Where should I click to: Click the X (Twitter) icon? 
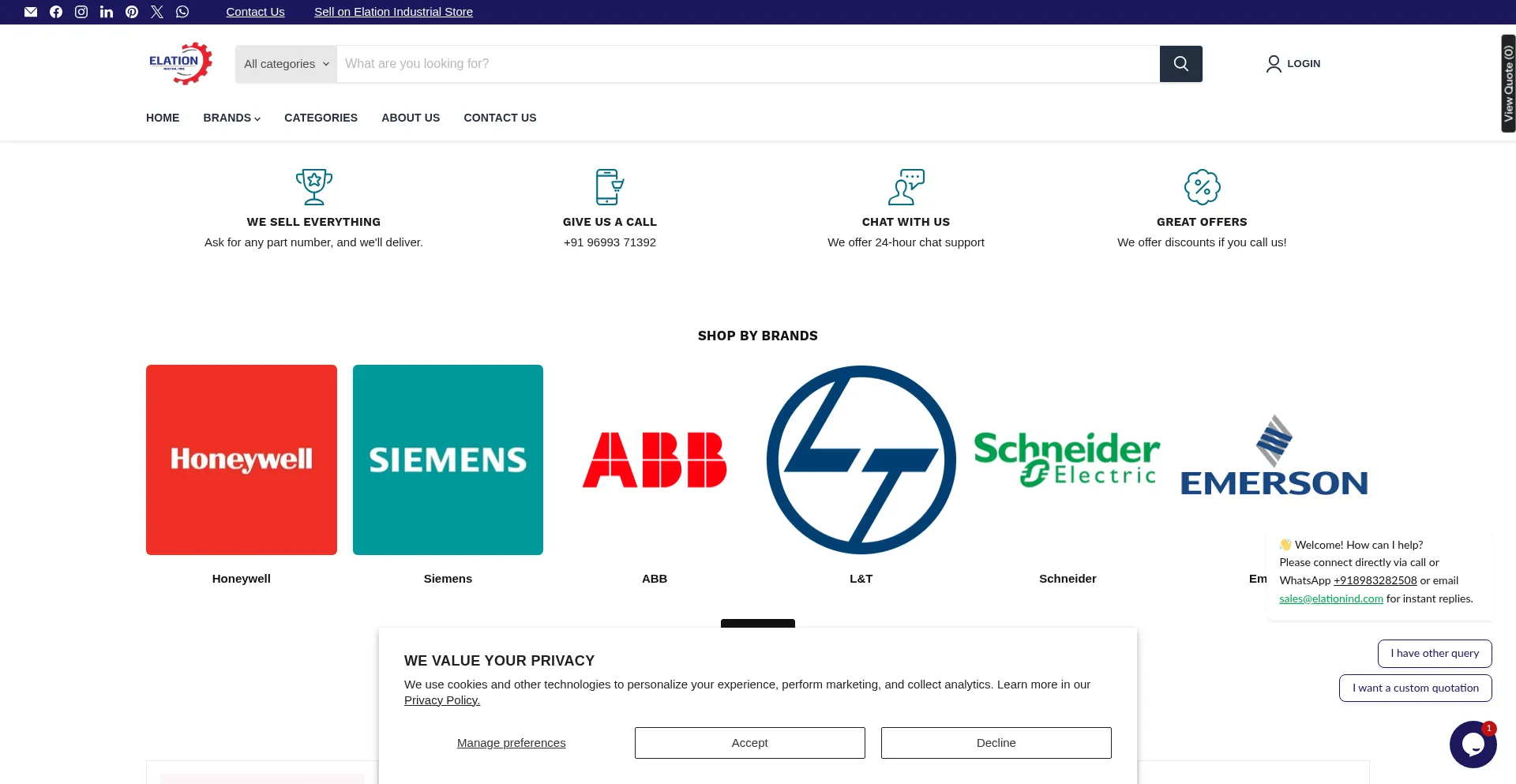[x=157, y=12]
